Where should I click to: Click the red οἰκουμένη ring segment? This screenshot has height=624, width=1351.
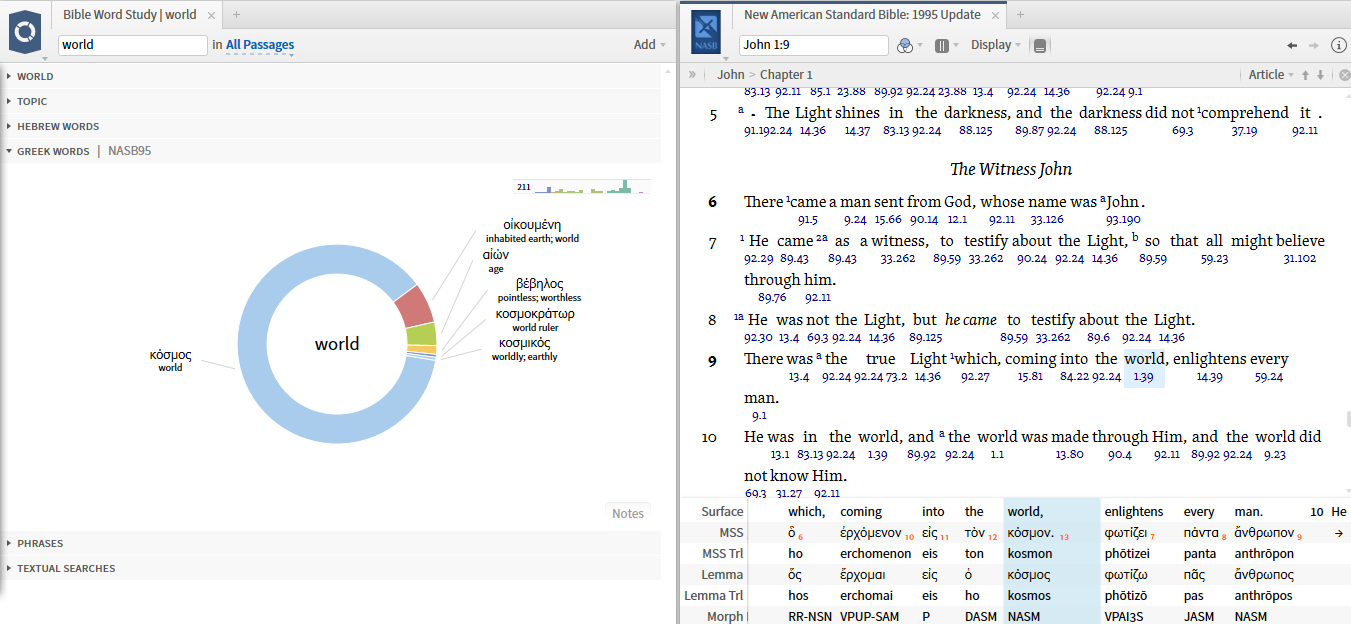[414, 307]
